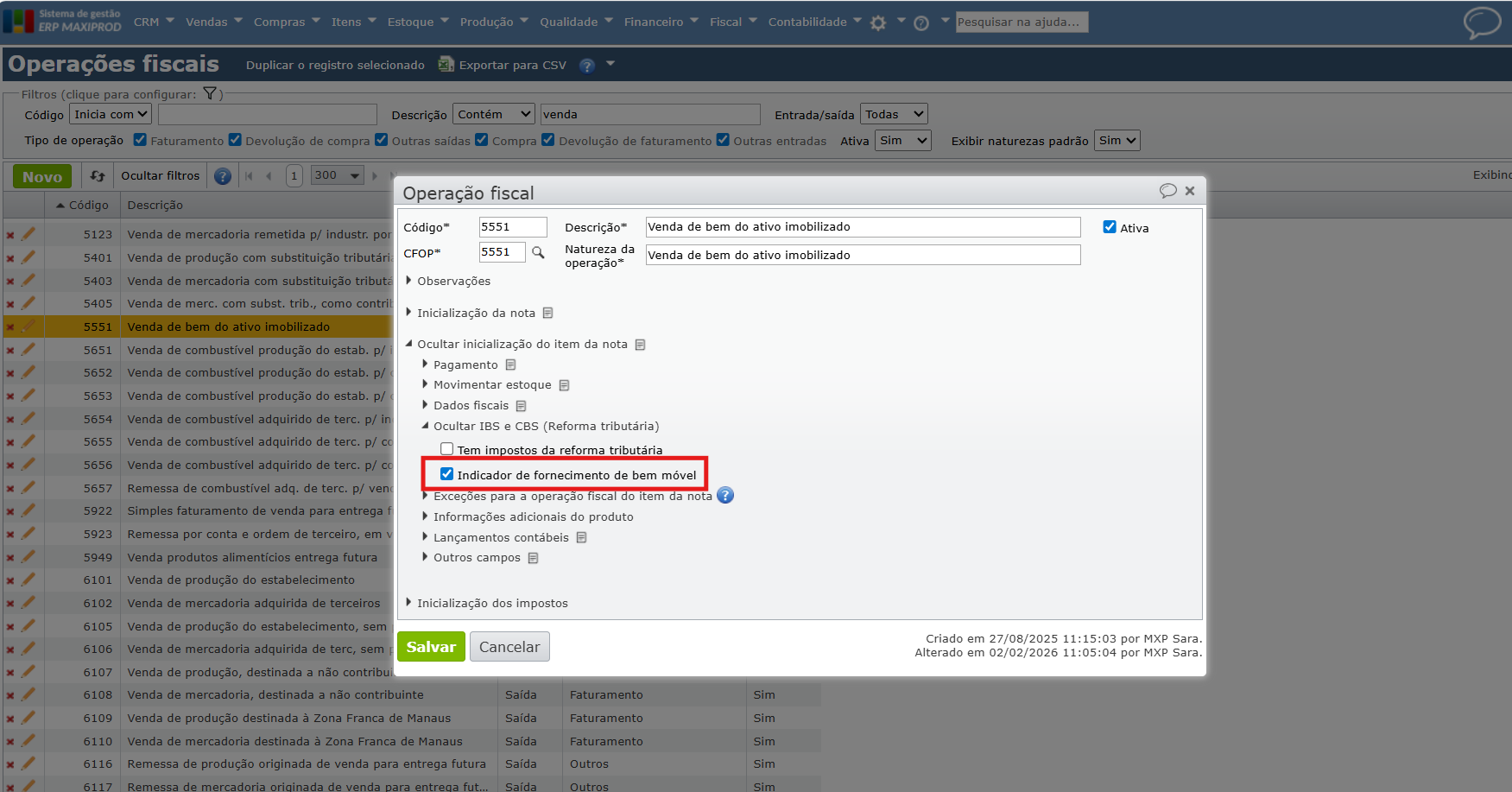The width and height of the screenshot is (1512, 792).
Task: Click the Exportar para CSV icon
Action: coord(446,64)
